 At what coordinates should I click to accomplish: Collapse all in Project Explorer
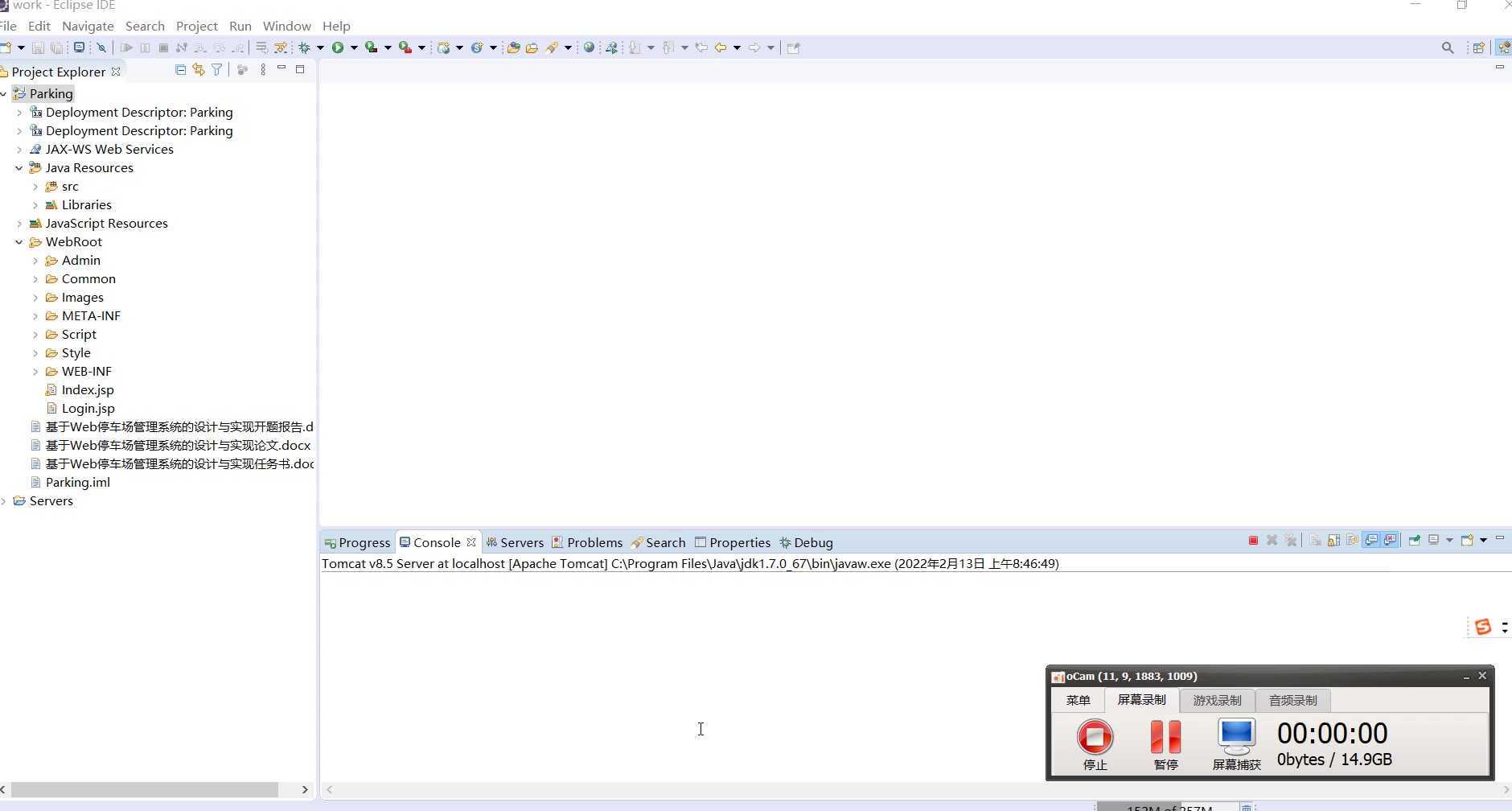click(180, 70)
